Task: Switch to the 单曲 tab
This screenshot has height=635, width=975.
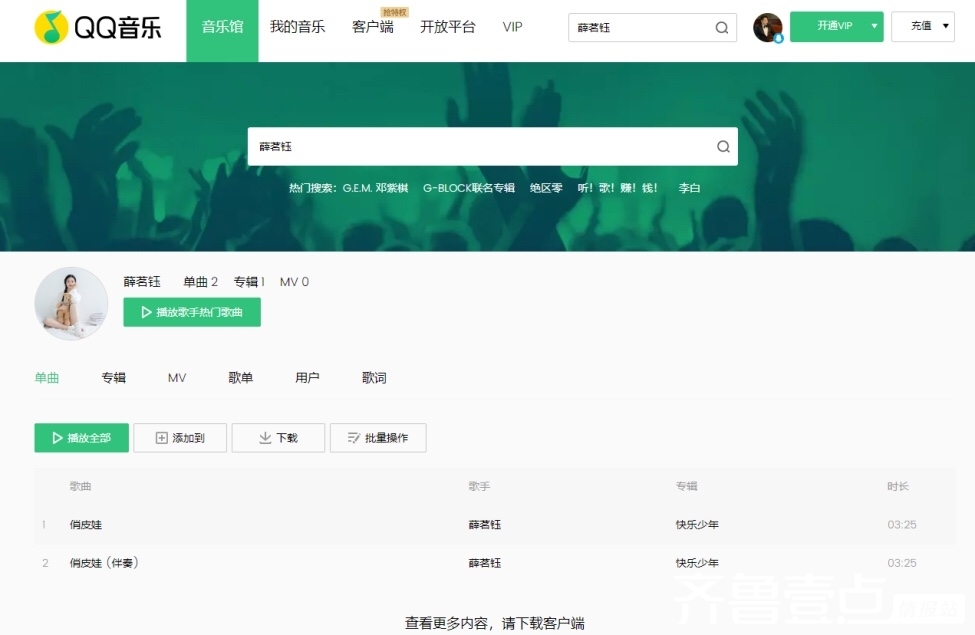Action: tap(47, 378)
